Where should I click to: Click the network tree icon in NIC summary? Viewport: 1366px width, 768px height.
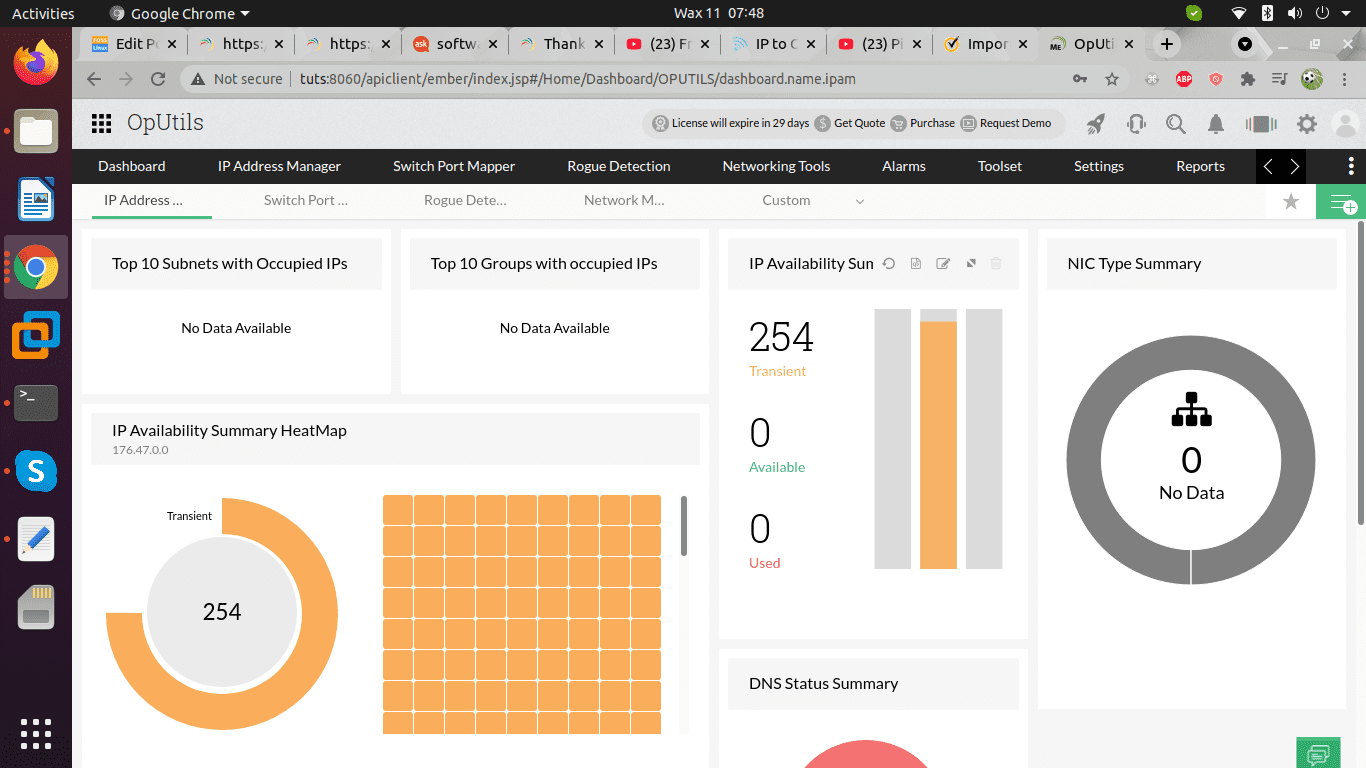1191,409
